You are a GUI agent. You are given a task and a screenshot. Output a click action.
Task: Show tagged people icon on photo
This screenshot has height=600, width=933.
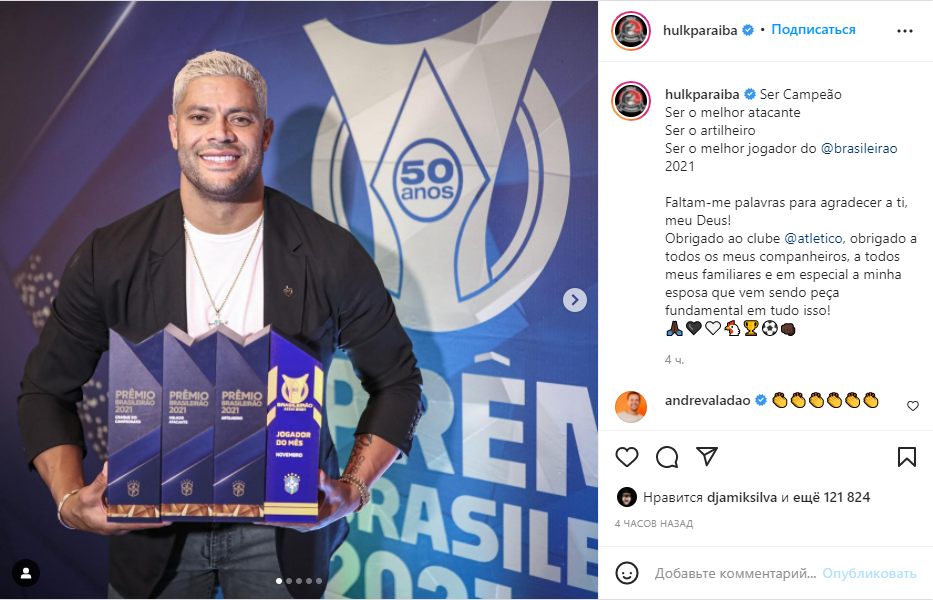[x=26, y=573]
